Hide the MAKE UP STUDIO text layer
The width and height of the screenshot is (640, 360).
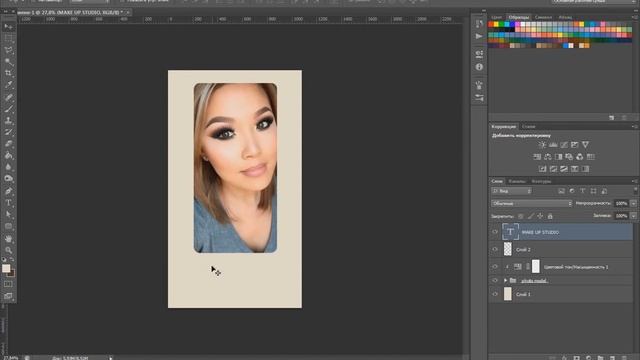coord(495,232)
